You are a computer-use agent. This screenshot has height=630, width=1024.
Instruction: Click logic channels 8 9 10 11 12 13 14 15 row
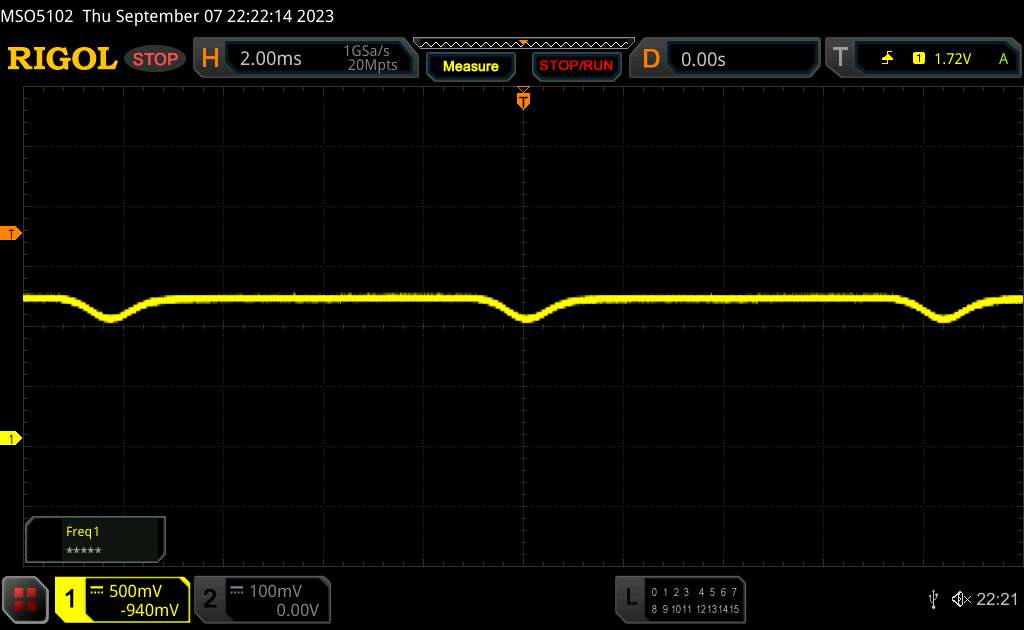tap(695, 608)
